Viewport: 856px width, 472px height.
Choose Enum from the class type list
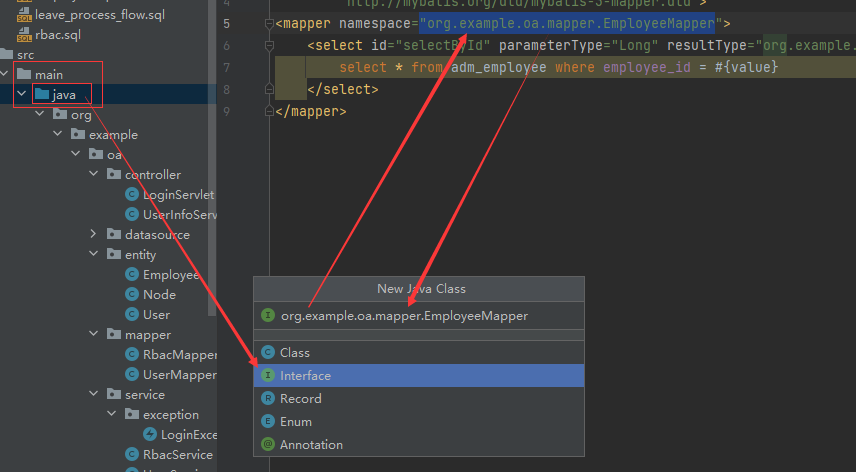(x=296, y=422)
